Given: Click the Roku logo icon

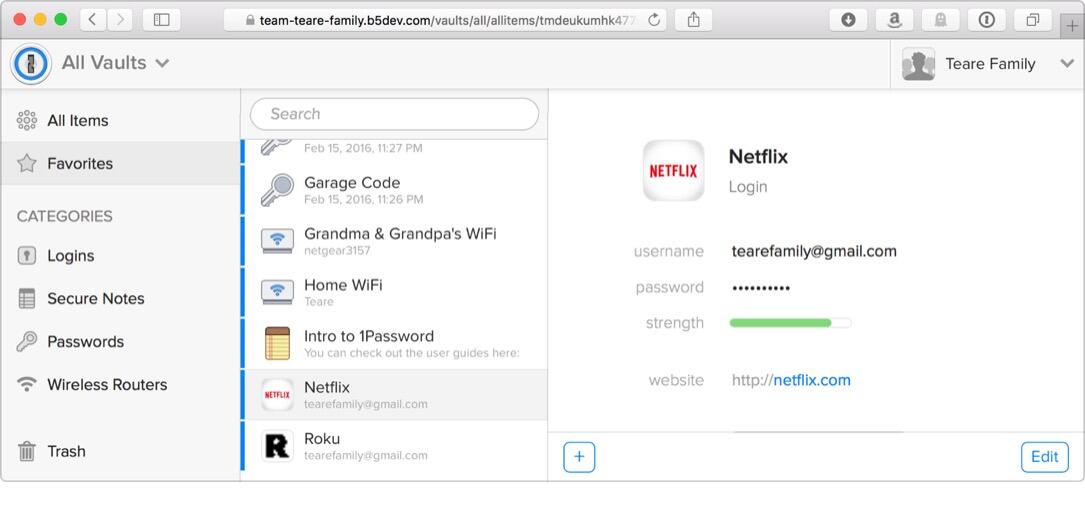Looking at the screenshot, I should click(x=277, y=446).
